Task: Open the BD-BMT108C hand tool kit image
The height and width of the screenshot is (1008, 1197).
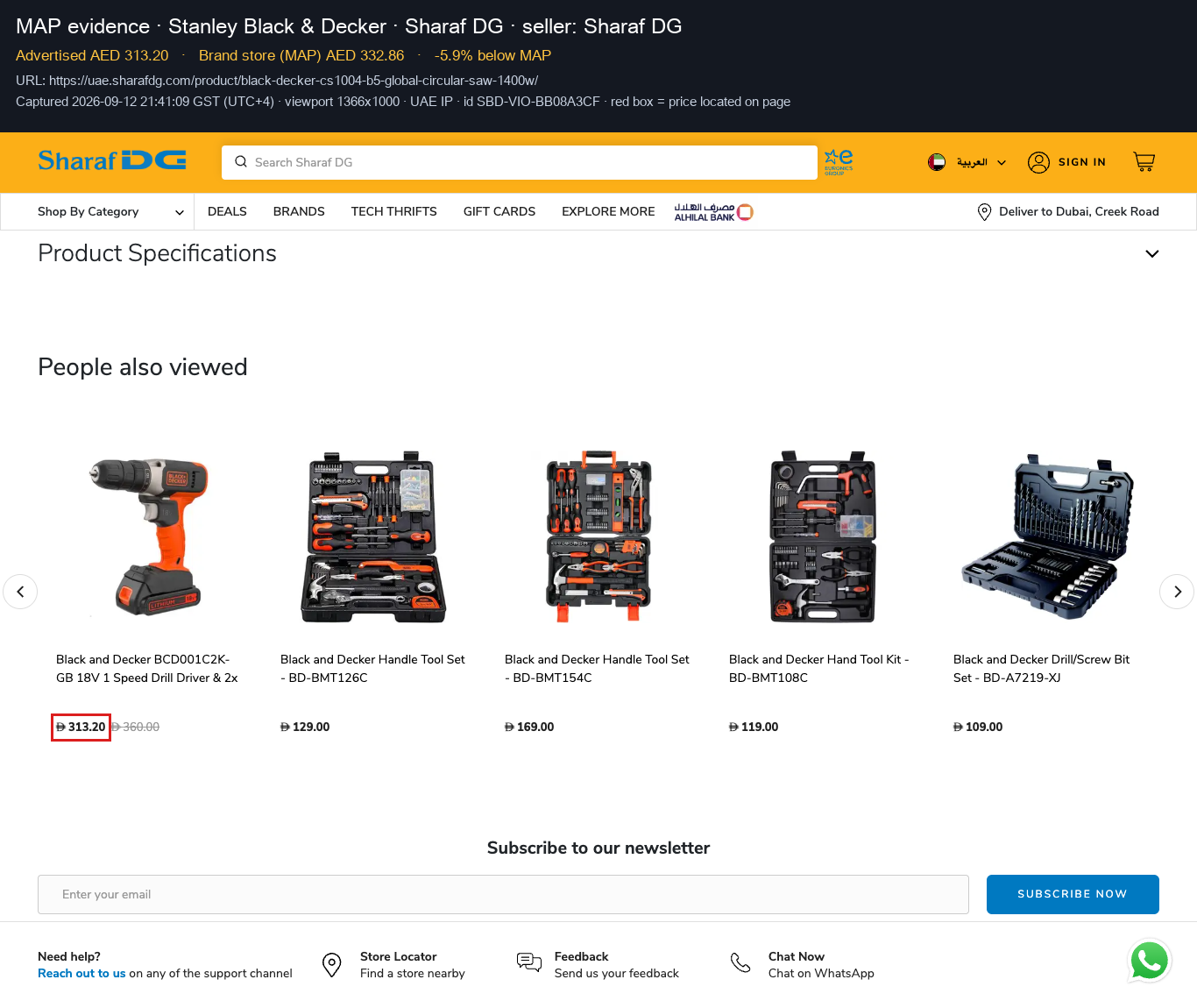Action: [823, 536]
